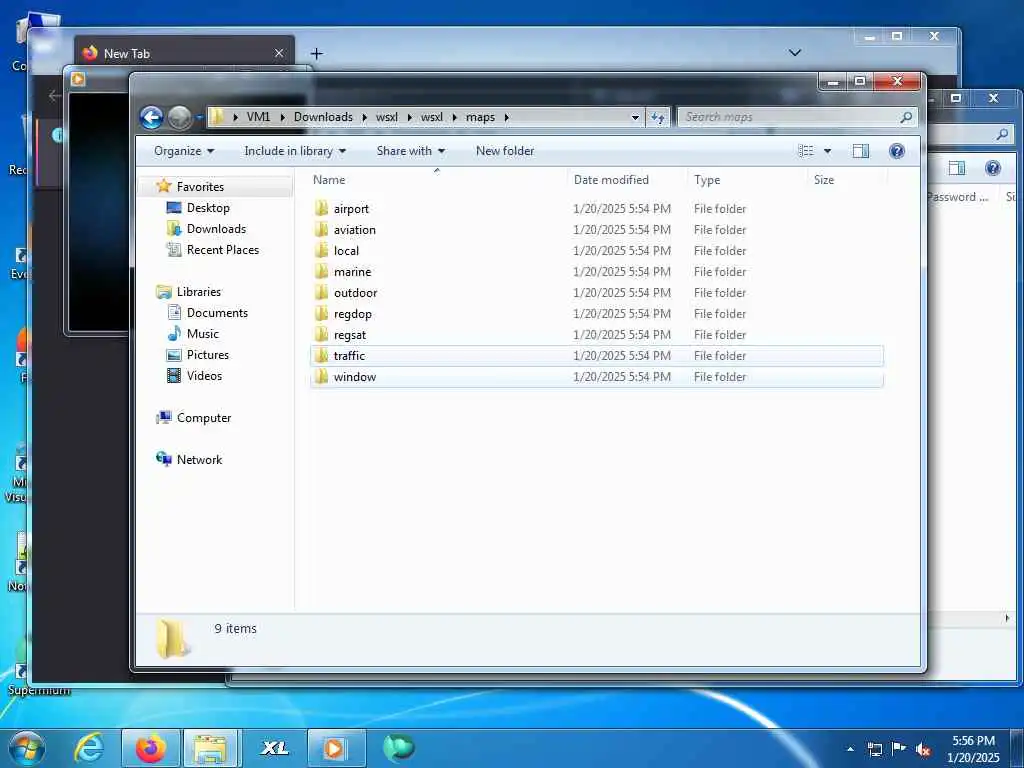This screenshot has height=768, width=1024.
Task: Open a new tab with Firefox plus button
Action: pyautogui.click(x=317, y=54)
